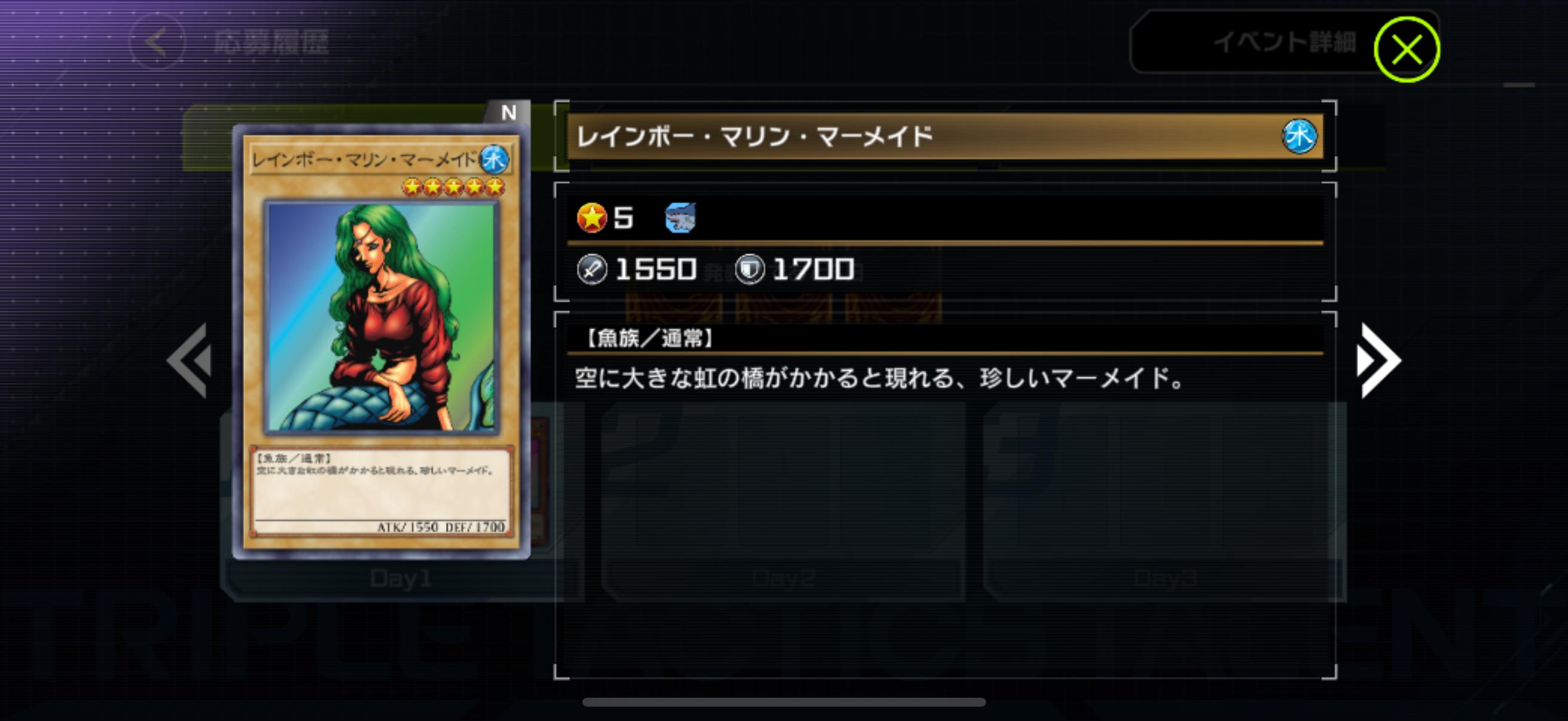
Task: Tap the back arrow beside 応募履歴
Action: tap(158, 42)
